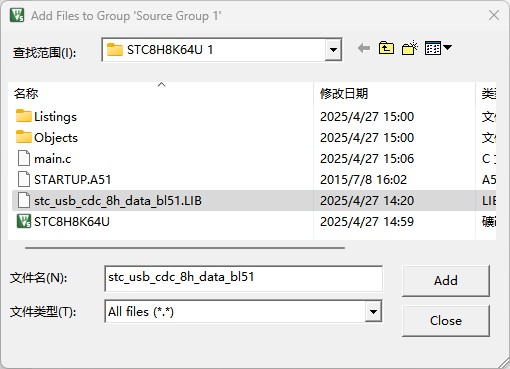Click the Keil icon beside STC8H8K64U
Screen dimensions: 510x369
[x=24, y=221]
